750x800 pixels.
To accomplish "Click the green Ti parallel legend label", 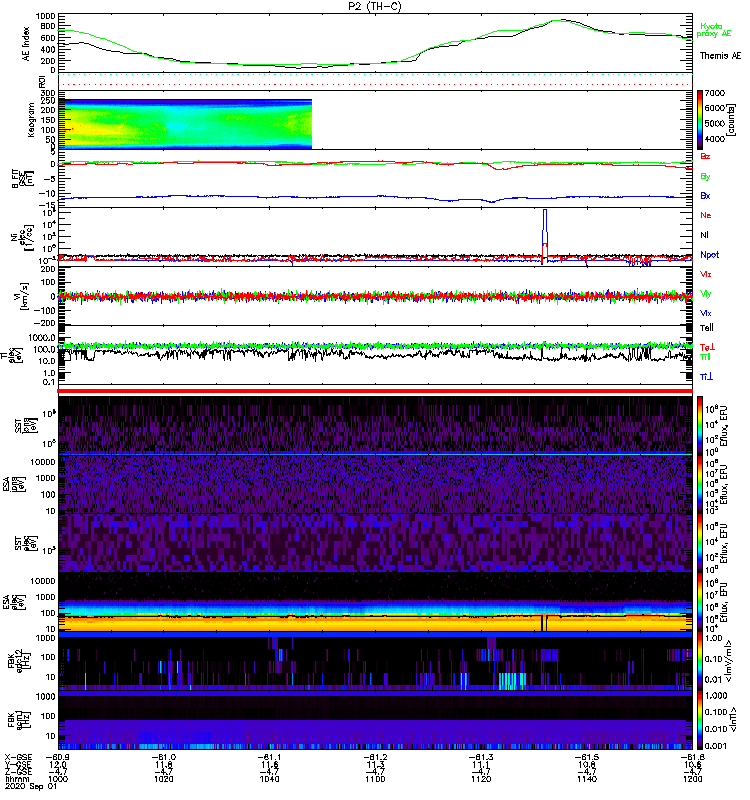I will [x=705, y=357].
